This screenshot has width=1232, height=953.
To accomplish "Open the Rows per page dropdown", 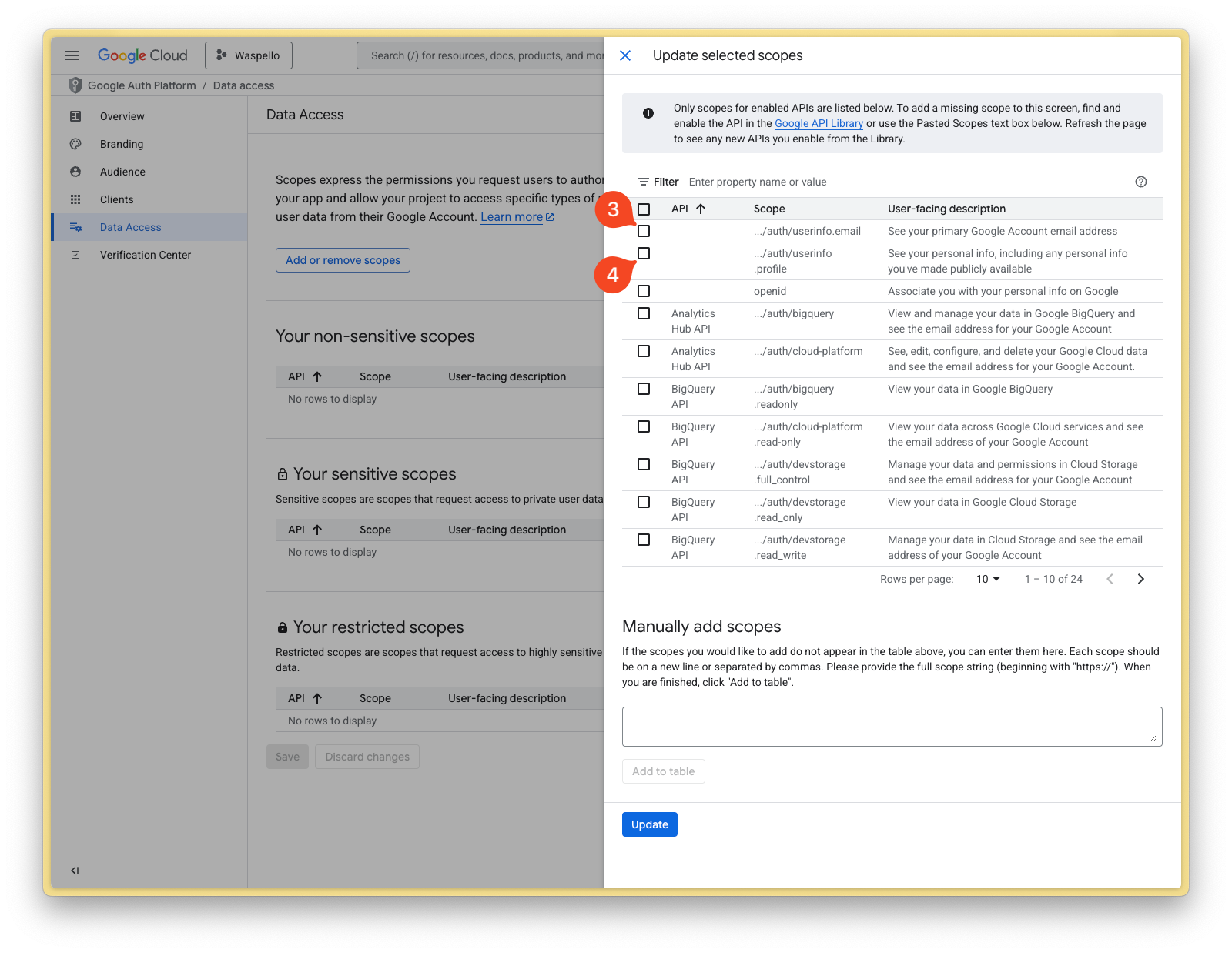I will coord(987,579).
